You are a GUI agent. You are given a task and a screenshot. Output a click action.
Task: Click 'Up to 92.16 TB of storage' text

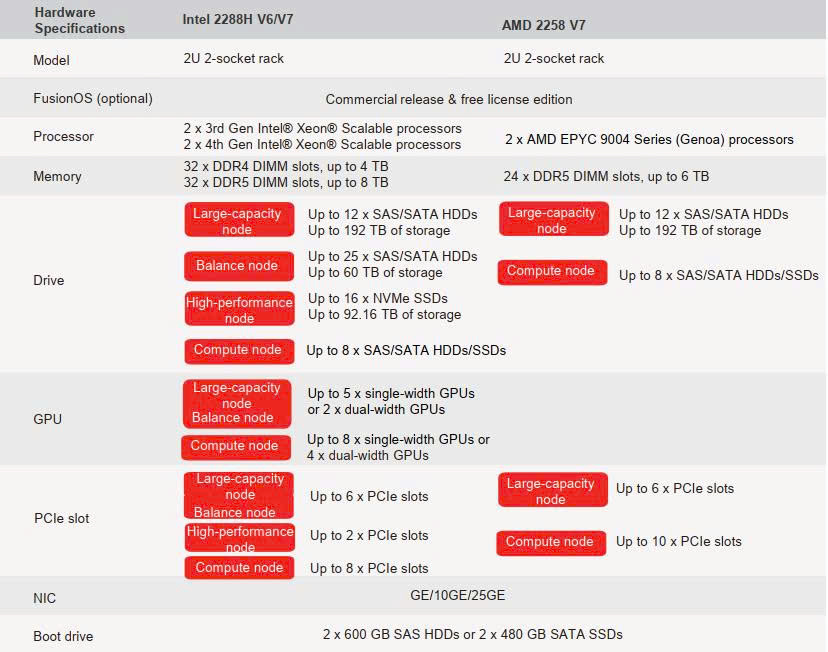click(x=384, y=314)
